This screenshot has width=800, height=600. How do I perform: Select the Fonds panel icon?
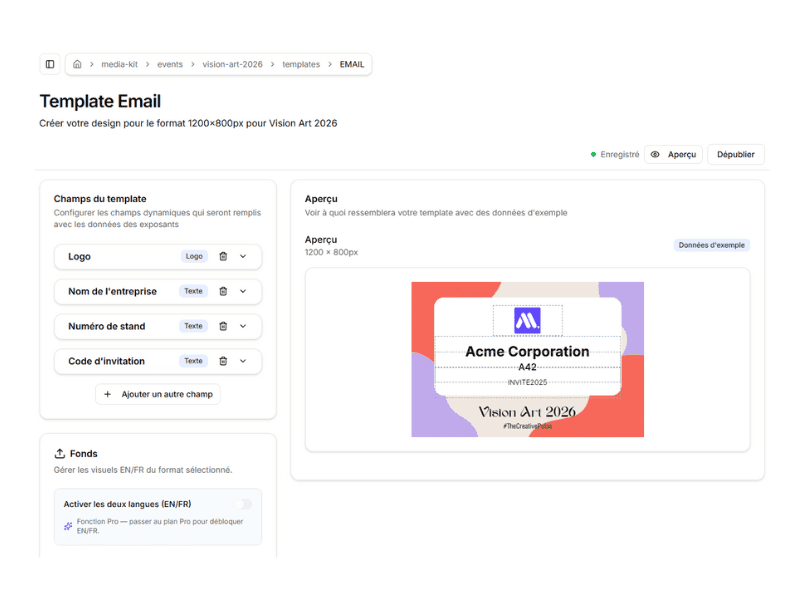[60, 453]
